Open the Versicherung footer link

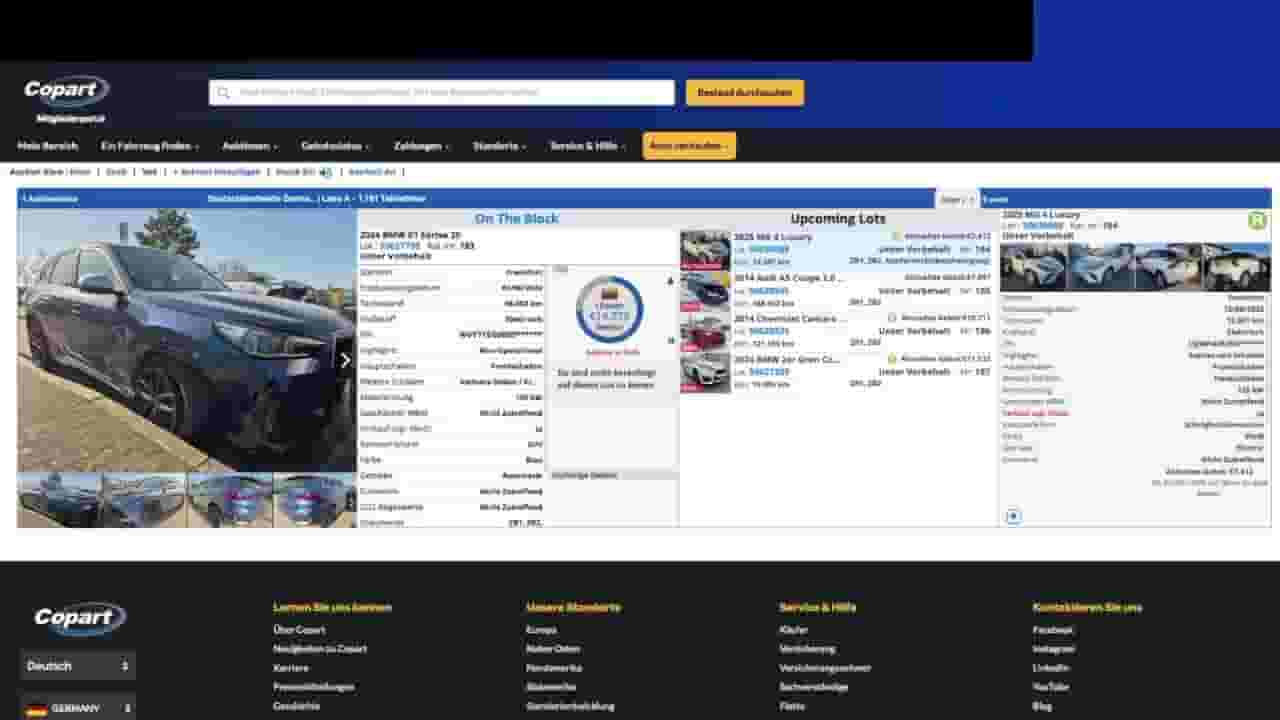pyautogui.click(x=807, y=649)
